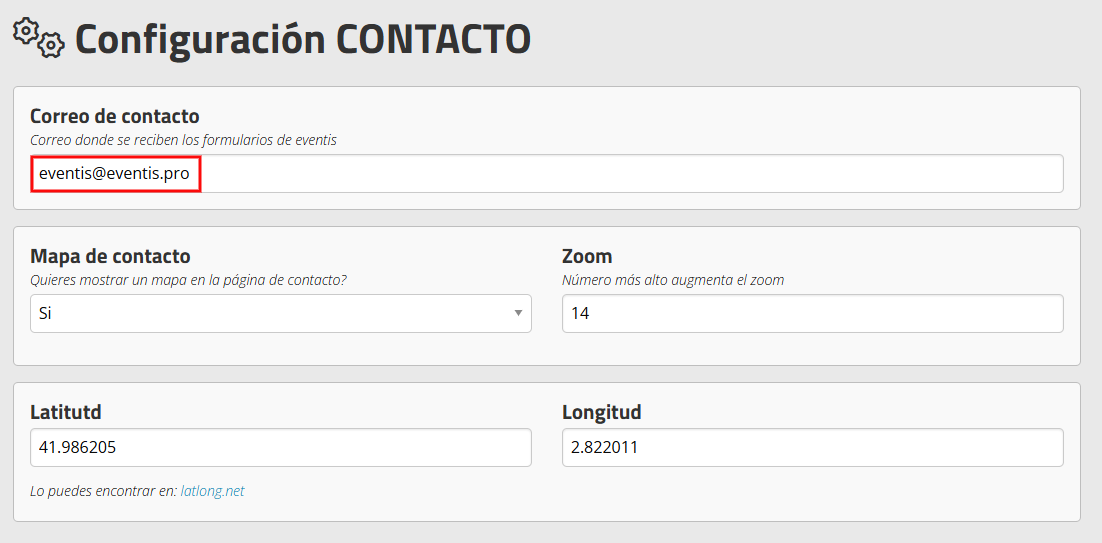Image resolution: width=1102 pixels, height=543 pixels.
Task: Click the question text about showing a map
Action: [x=188, y=280]
